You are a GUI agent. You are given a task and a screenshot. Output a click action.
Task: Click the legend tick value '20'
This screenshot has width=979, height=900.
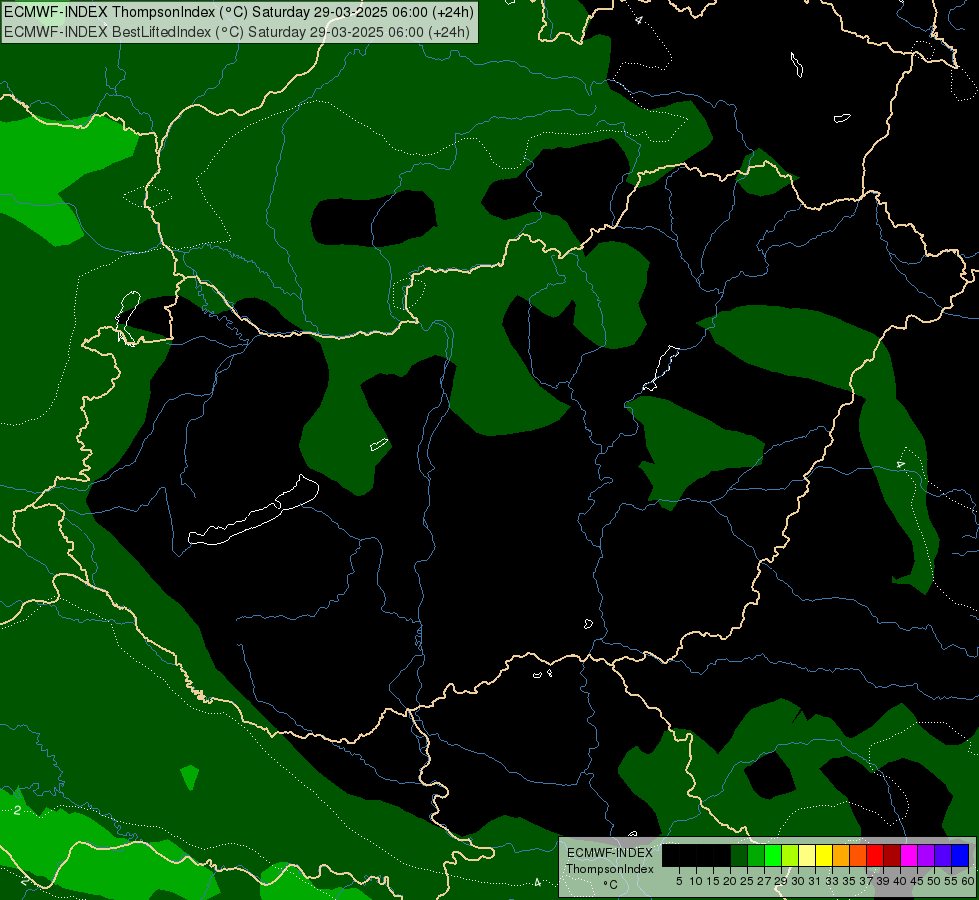[730, 881]
